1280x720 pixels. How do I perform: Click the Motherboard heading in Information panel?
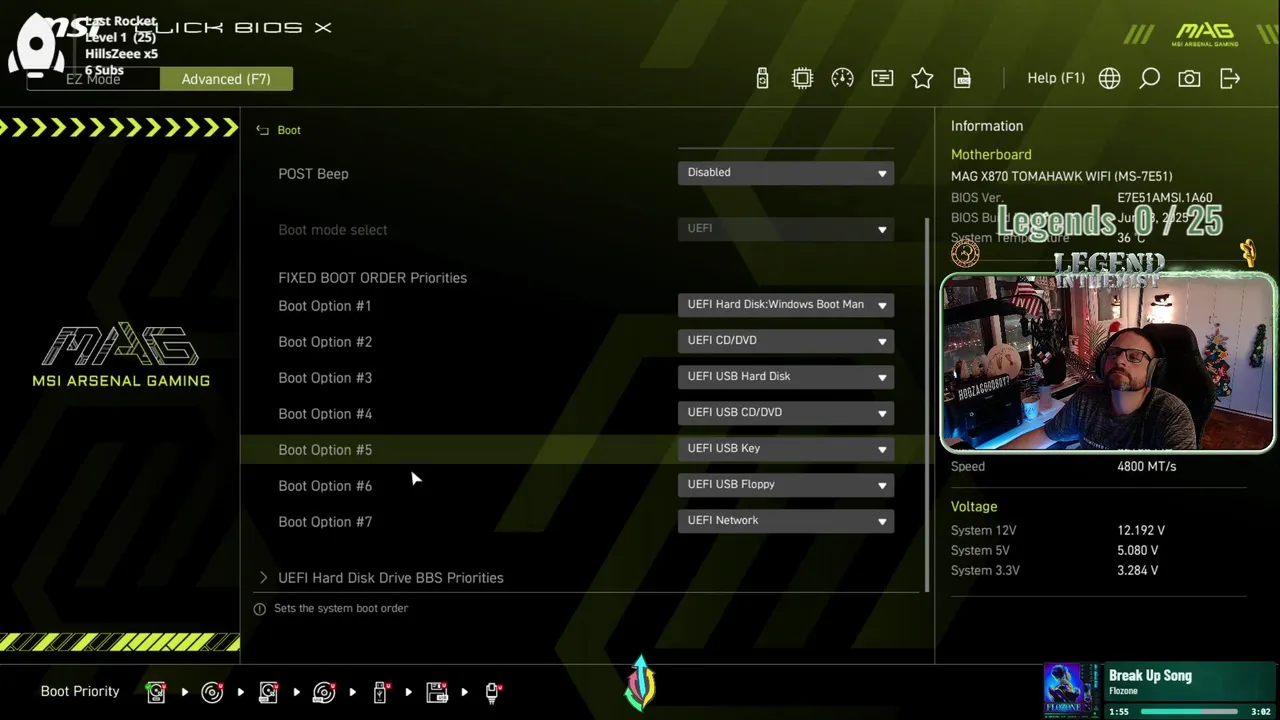(991, 154)
